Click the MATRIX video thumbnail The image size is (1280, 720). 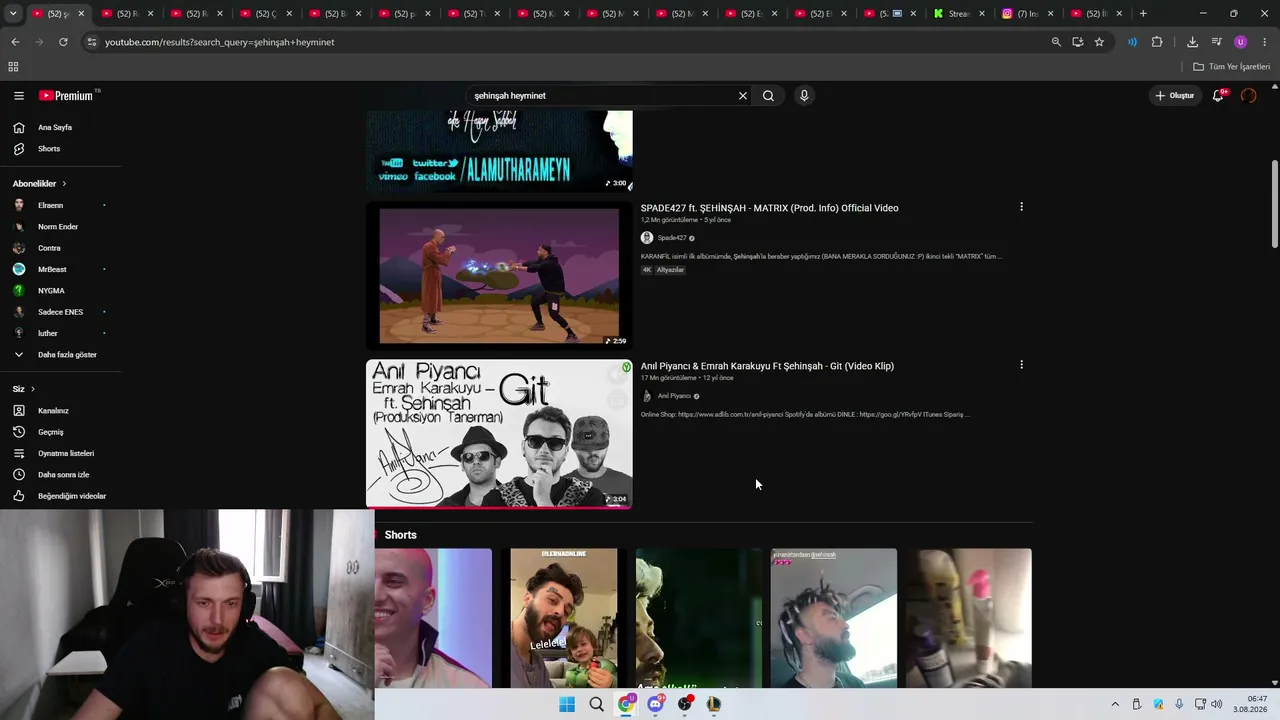[499, 275]
